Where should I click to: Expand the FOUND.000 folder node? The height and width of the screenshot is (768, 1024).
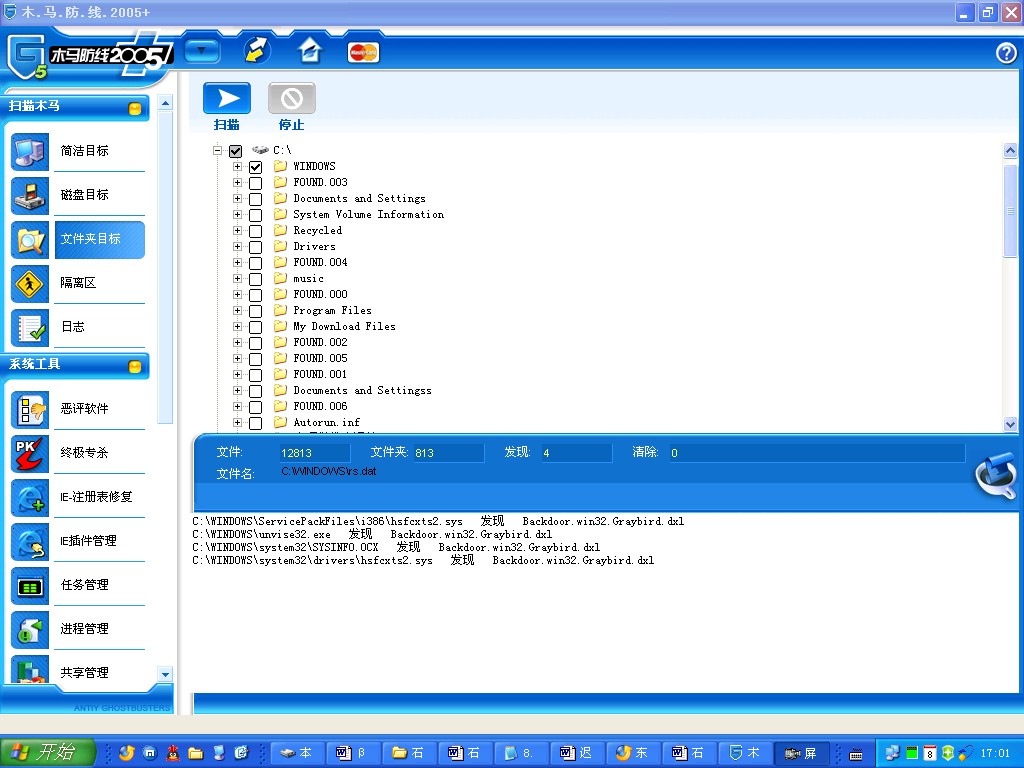coord(237,295)
